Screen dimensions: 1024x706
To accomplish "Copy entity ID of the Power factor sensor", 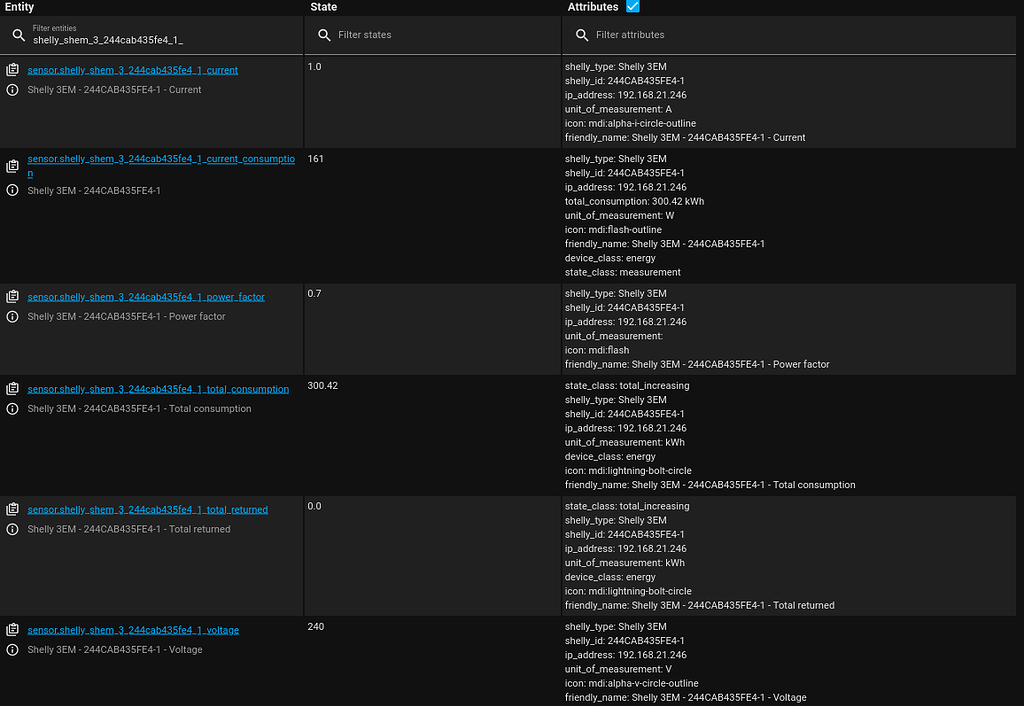I will [11, 296].
